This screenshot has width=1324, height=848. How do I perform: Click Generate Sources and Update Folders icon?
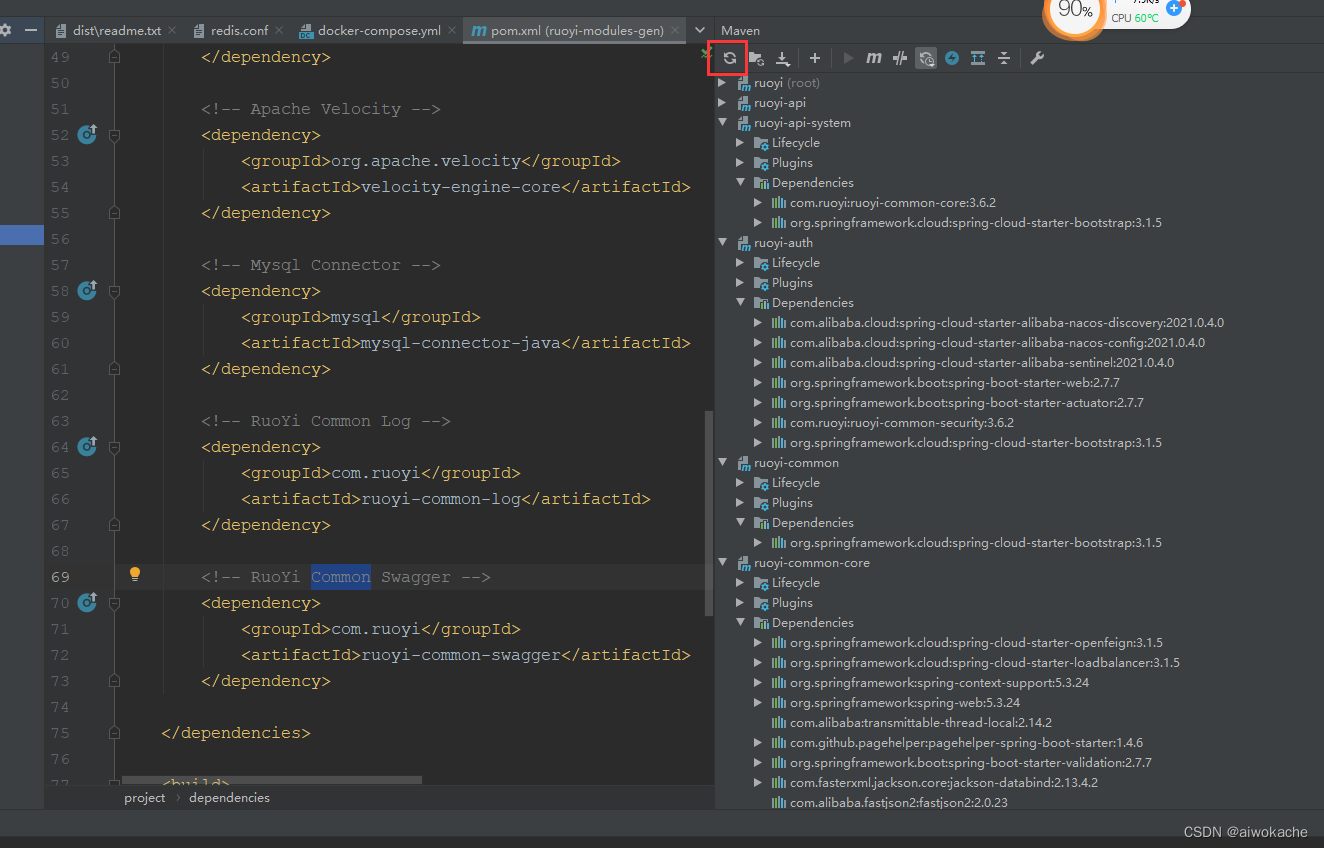757,58
